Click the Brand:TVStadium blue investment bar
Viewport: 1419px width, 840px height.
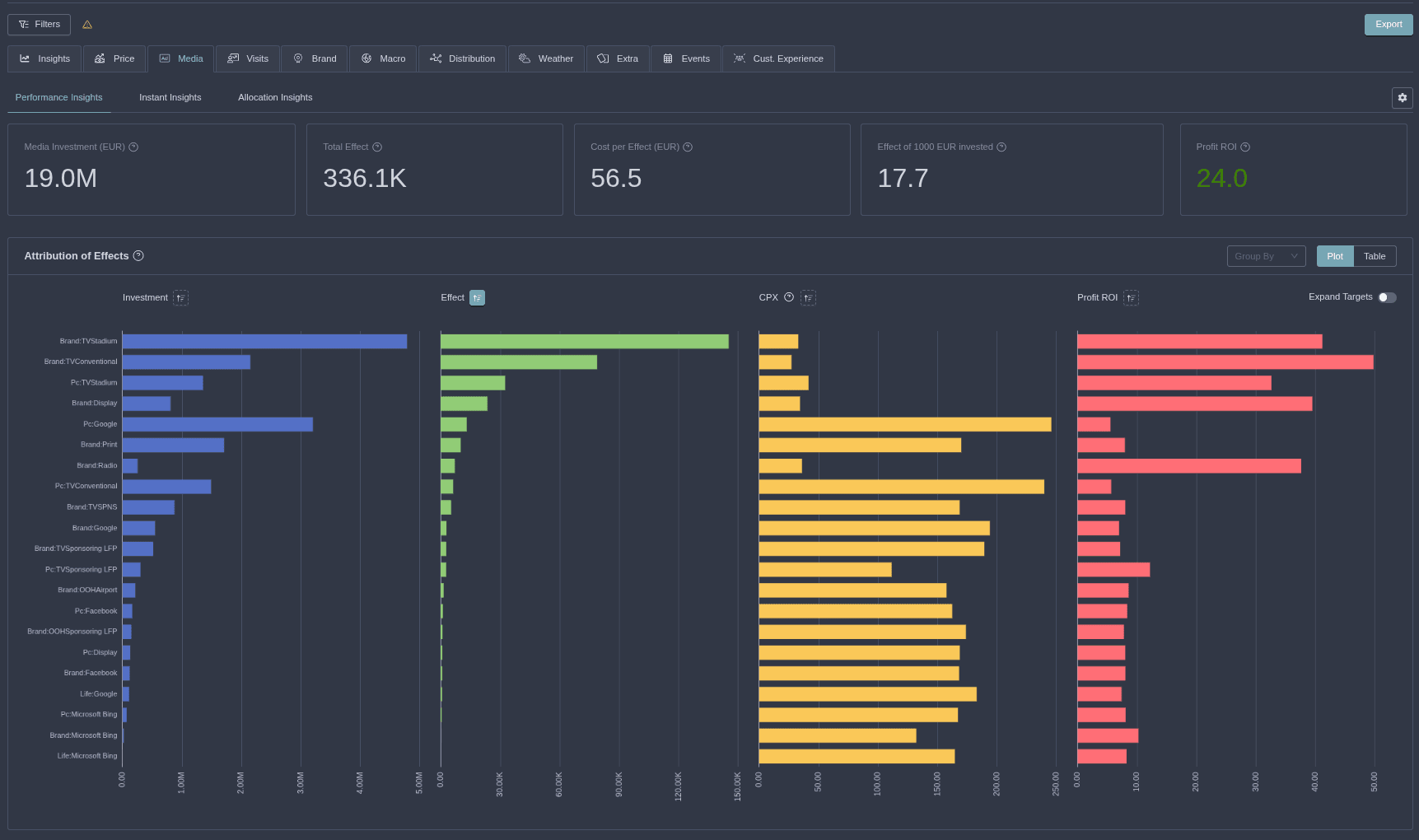click(x=264, y=342)
